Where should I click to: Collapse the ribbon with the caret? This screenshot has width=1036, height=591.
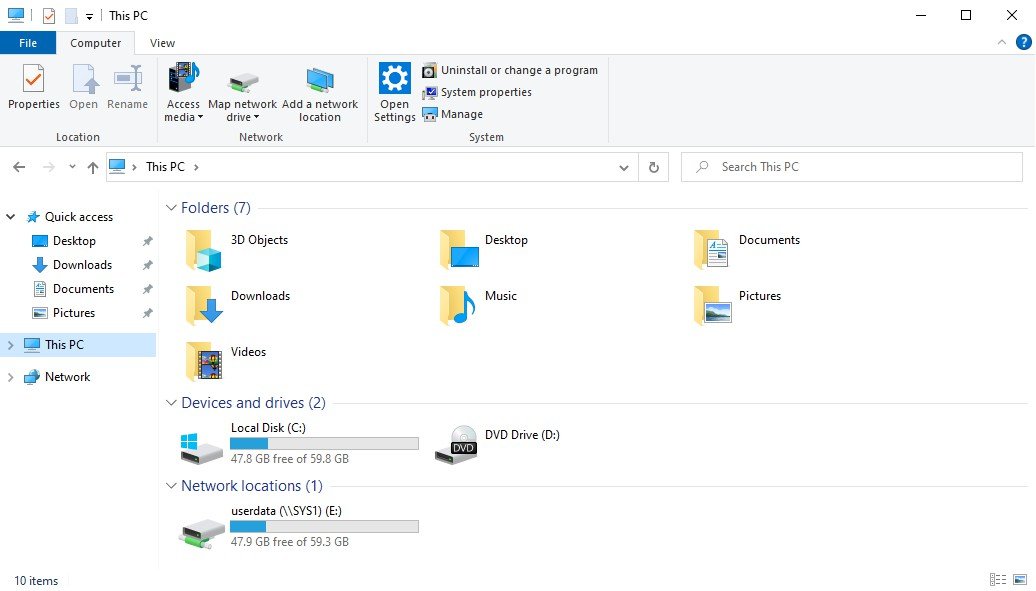click(1002, 42)
